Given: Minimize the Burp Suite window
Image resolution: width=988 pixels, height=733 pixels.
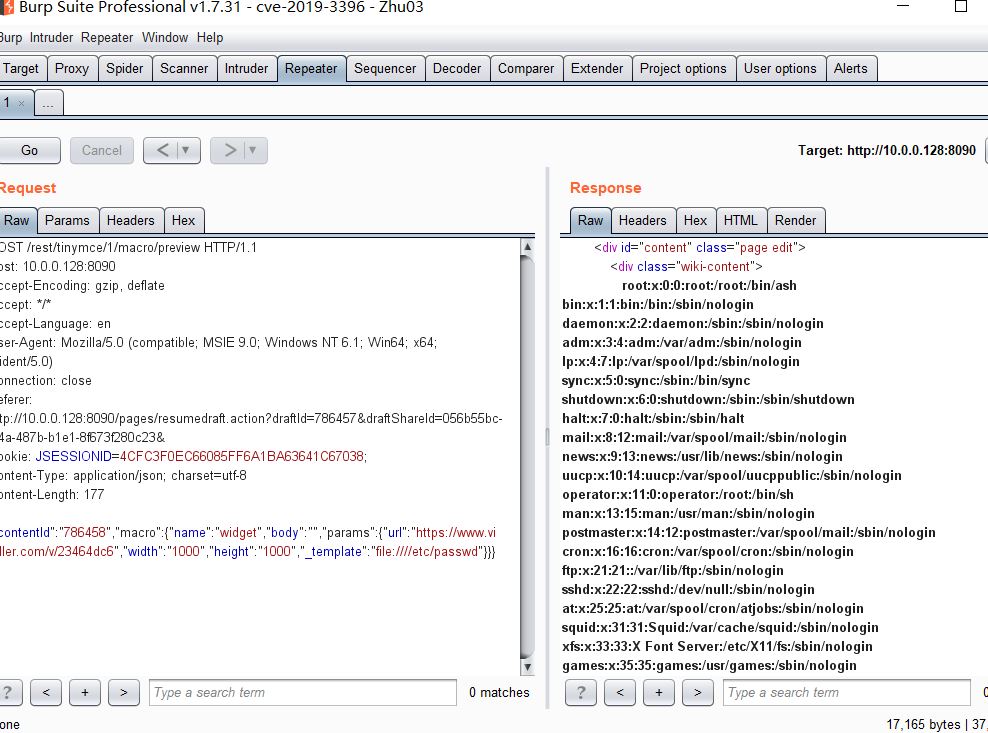Looking at the screenshot, I should coord(903,7).
